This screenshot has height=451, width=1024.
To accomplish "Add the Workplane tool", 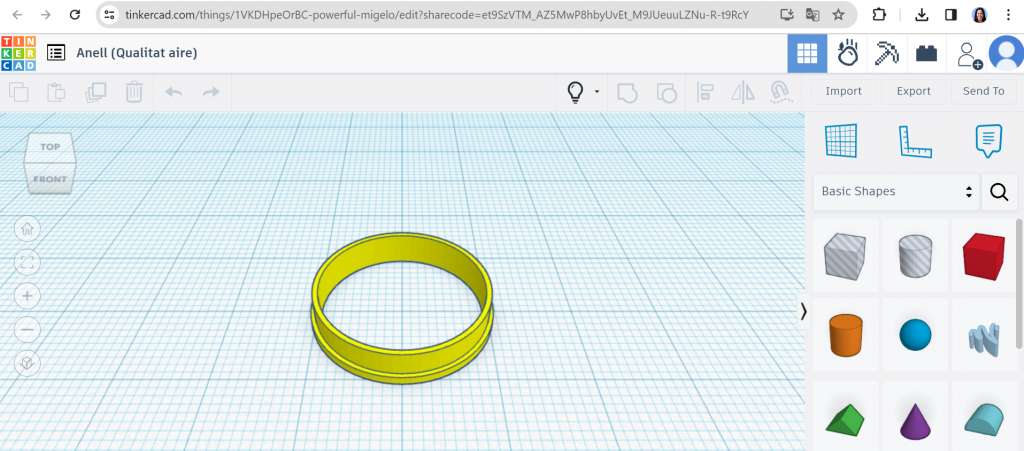I will [x=841, y=141].
